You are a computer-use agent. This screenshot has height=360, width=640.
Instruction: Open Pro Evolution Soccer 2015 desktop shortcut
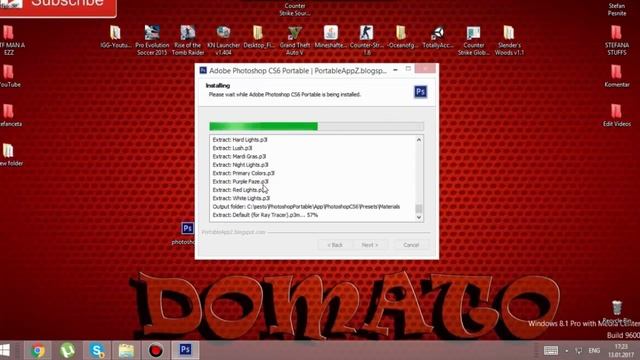[x=152, y=40]
